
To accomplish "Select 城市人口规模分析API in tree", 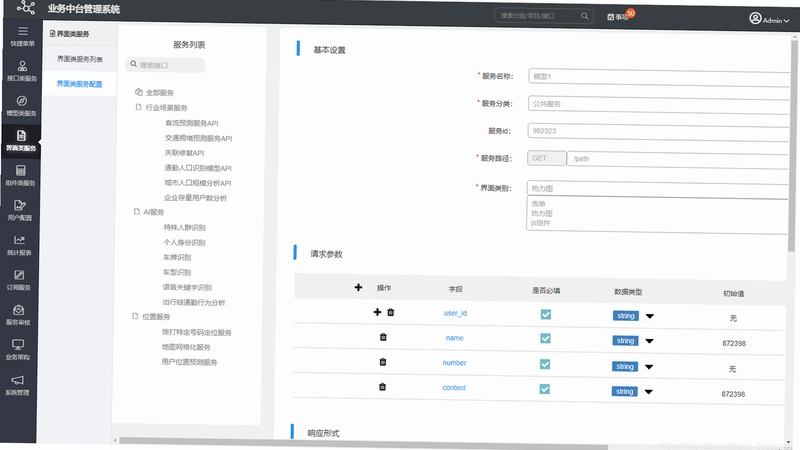I will click(197, 183).
